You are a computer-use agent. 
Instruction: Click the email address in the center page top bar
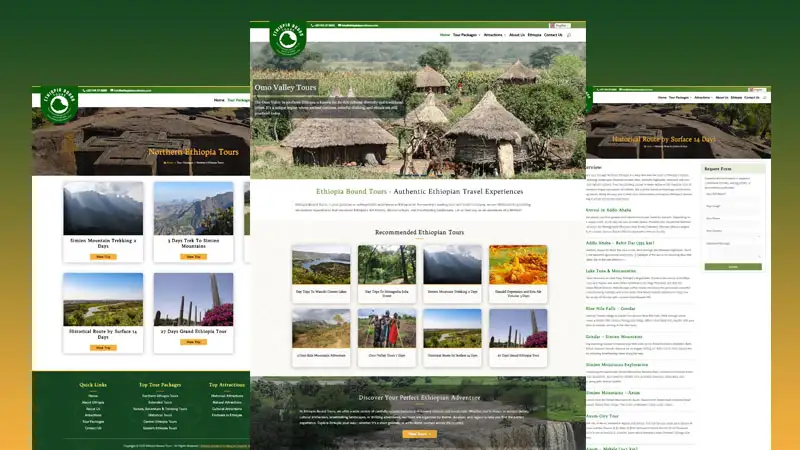[x=359, y=25]
